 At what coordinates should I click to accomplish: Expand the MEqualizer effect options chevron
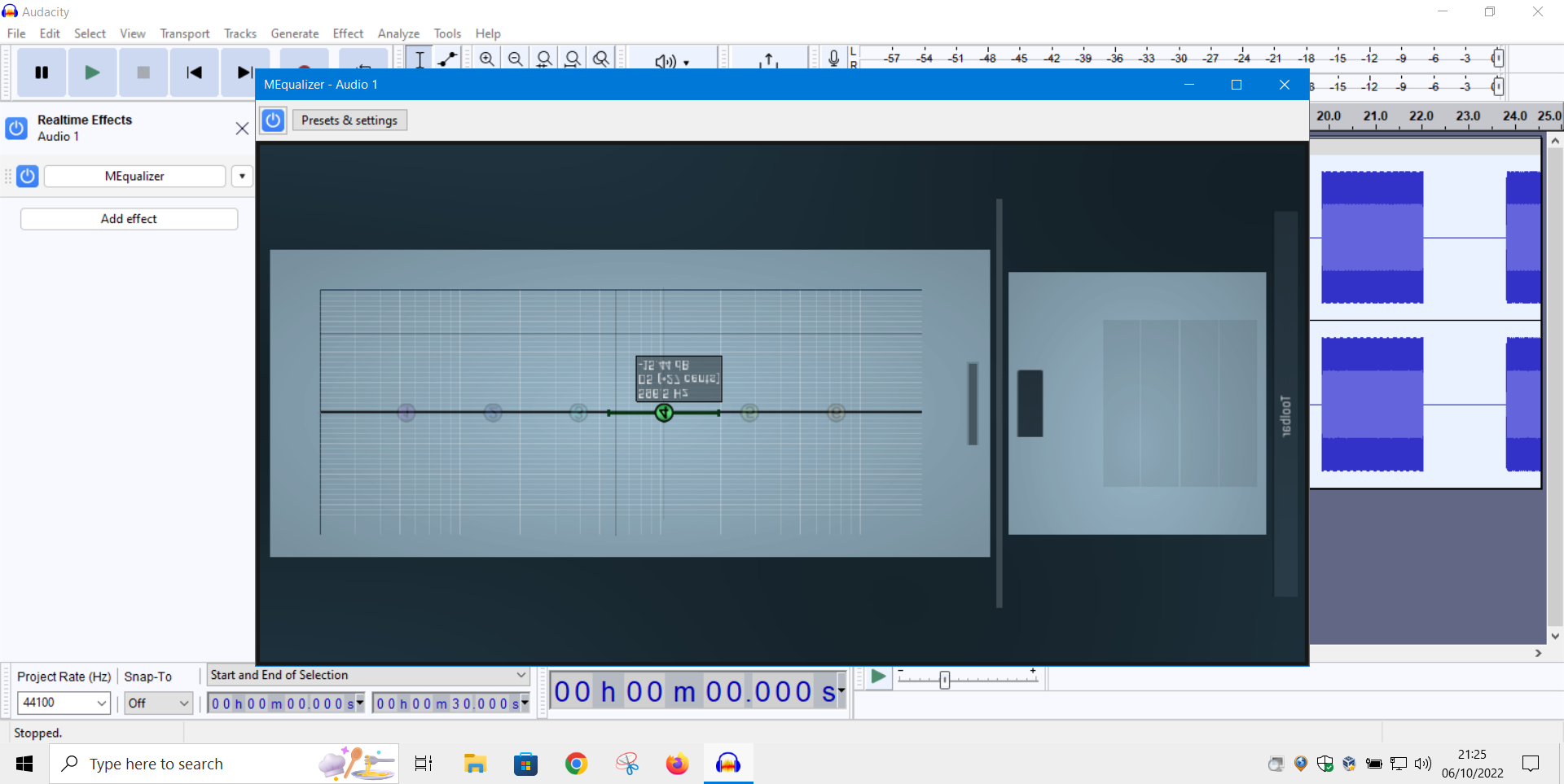click(241, 176)
